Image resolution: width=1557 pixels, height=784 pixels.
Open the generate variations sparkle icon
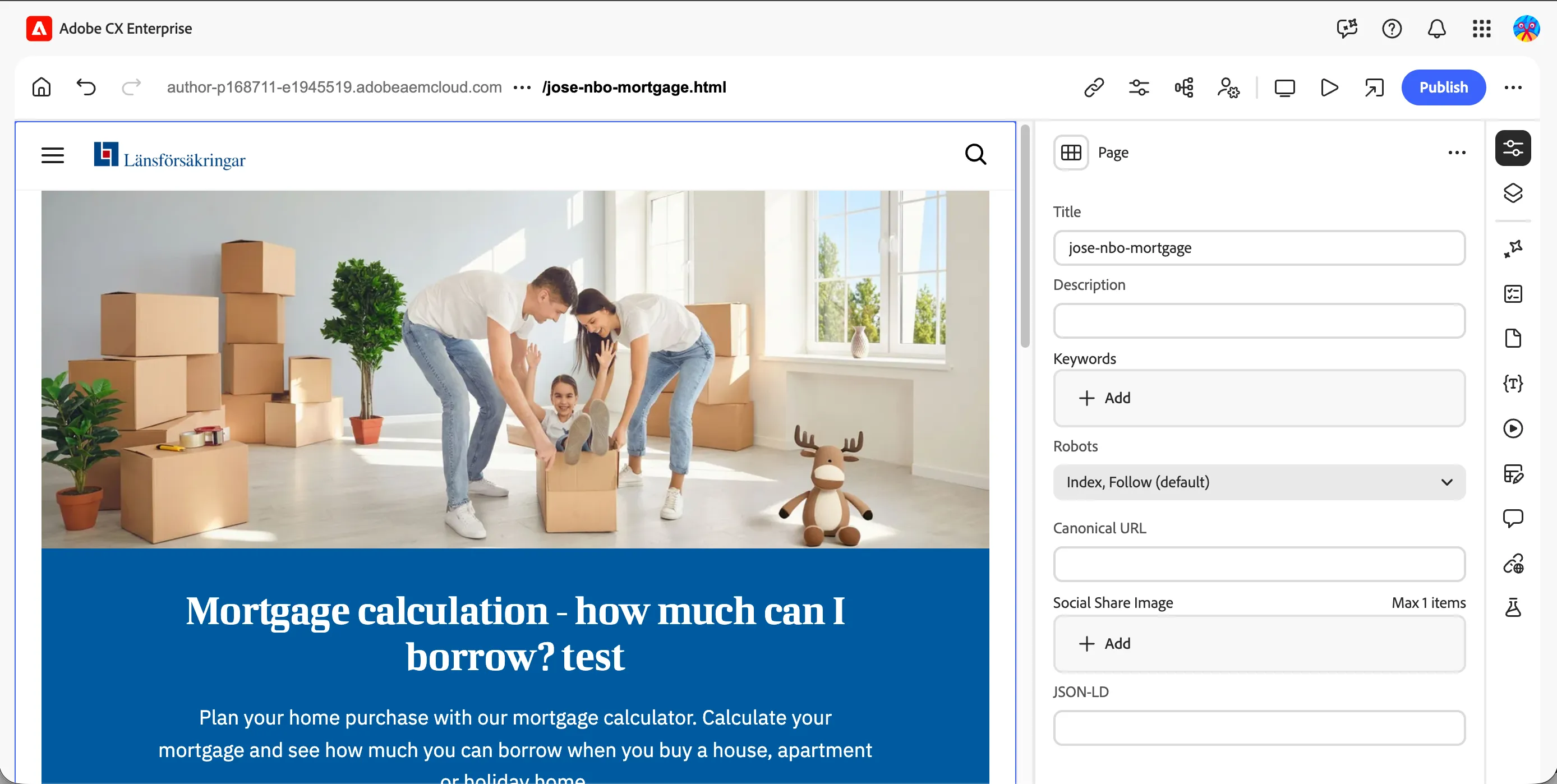tap(1513, 248)
